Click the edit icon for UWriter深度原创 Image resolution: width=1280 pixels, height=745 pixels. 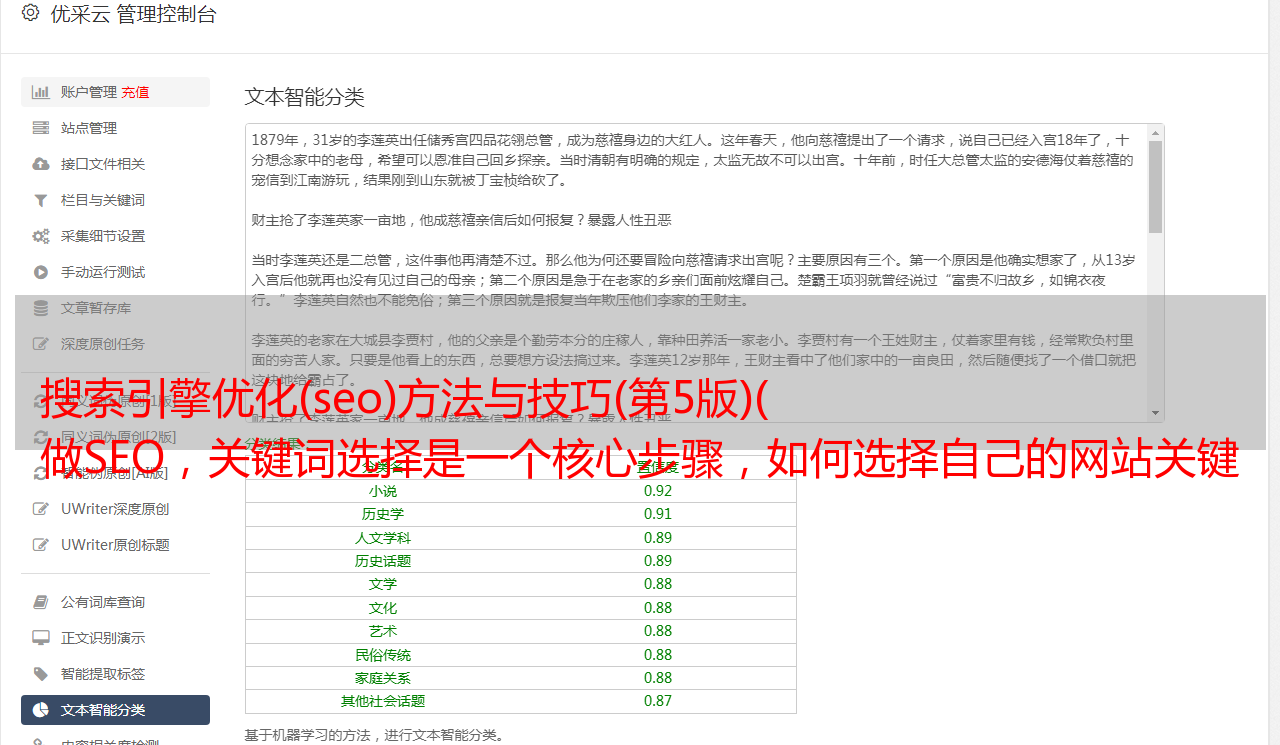pos(41,509)
